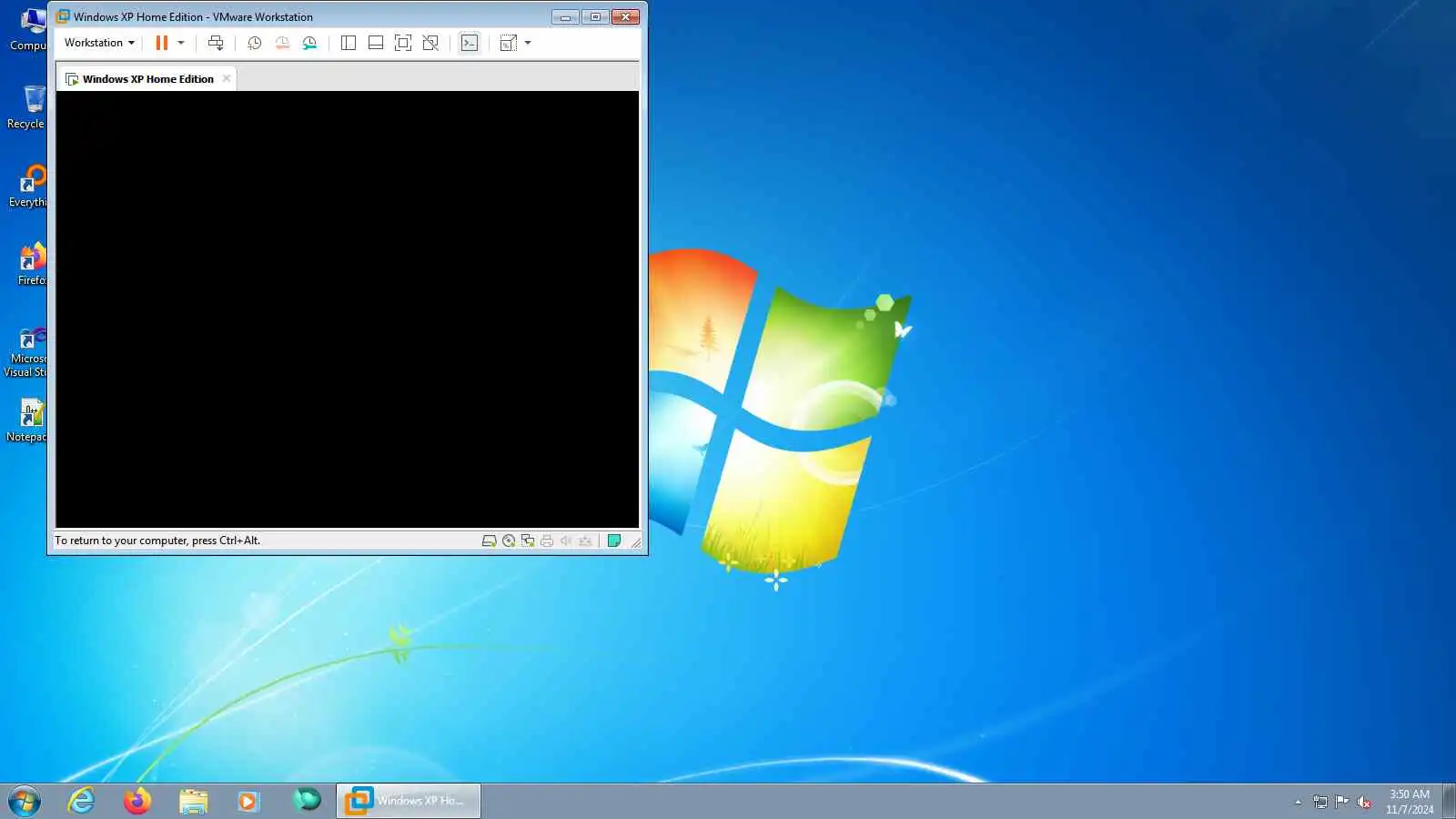The height and width of the screenshot is (819, 1456).
Task: Select the Firefox desktop shortcut
Action: tap(30, 264)
